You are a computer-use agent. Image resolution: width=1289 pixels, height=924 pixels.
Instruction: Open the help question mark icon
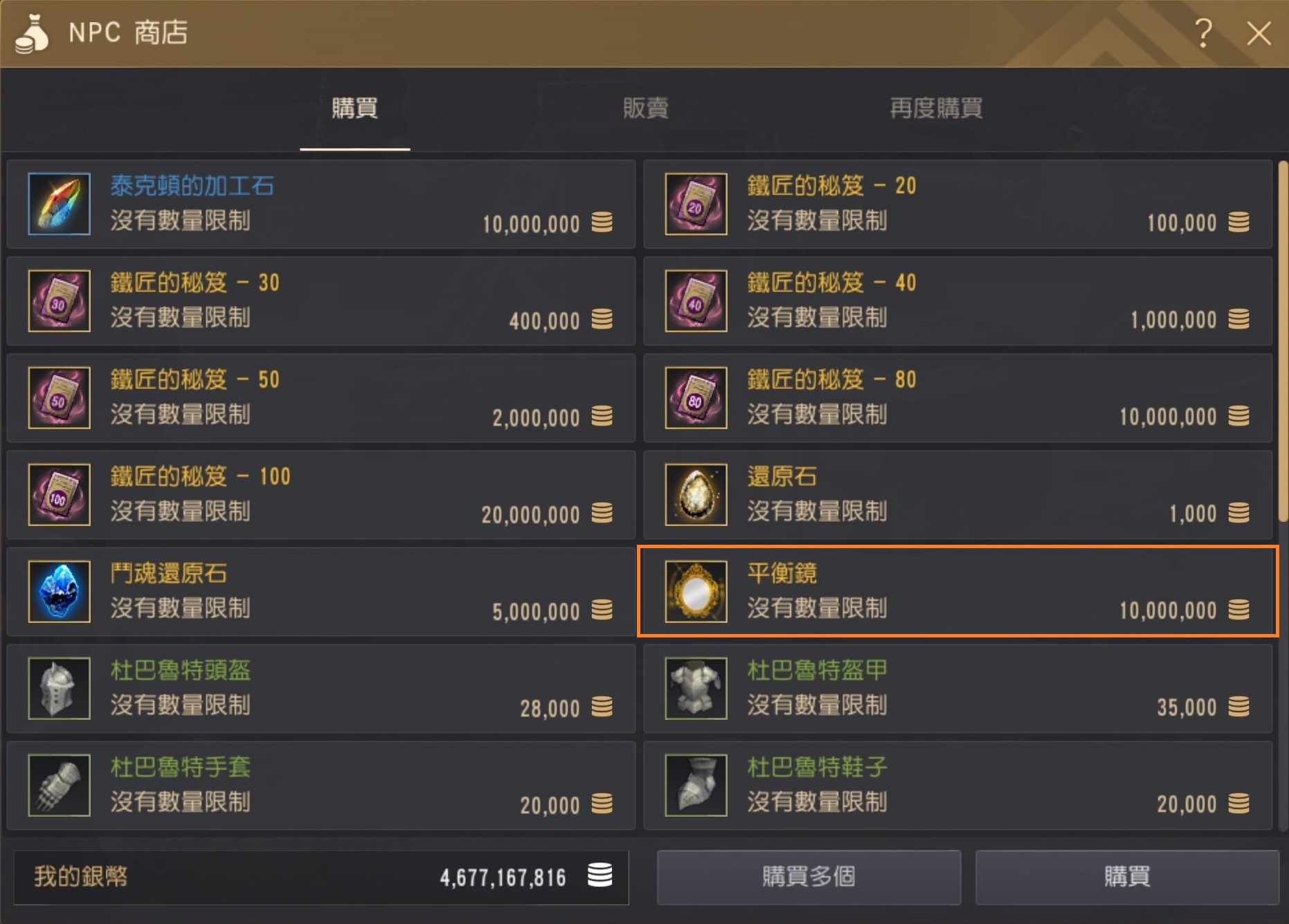[x=1204, y=33]
